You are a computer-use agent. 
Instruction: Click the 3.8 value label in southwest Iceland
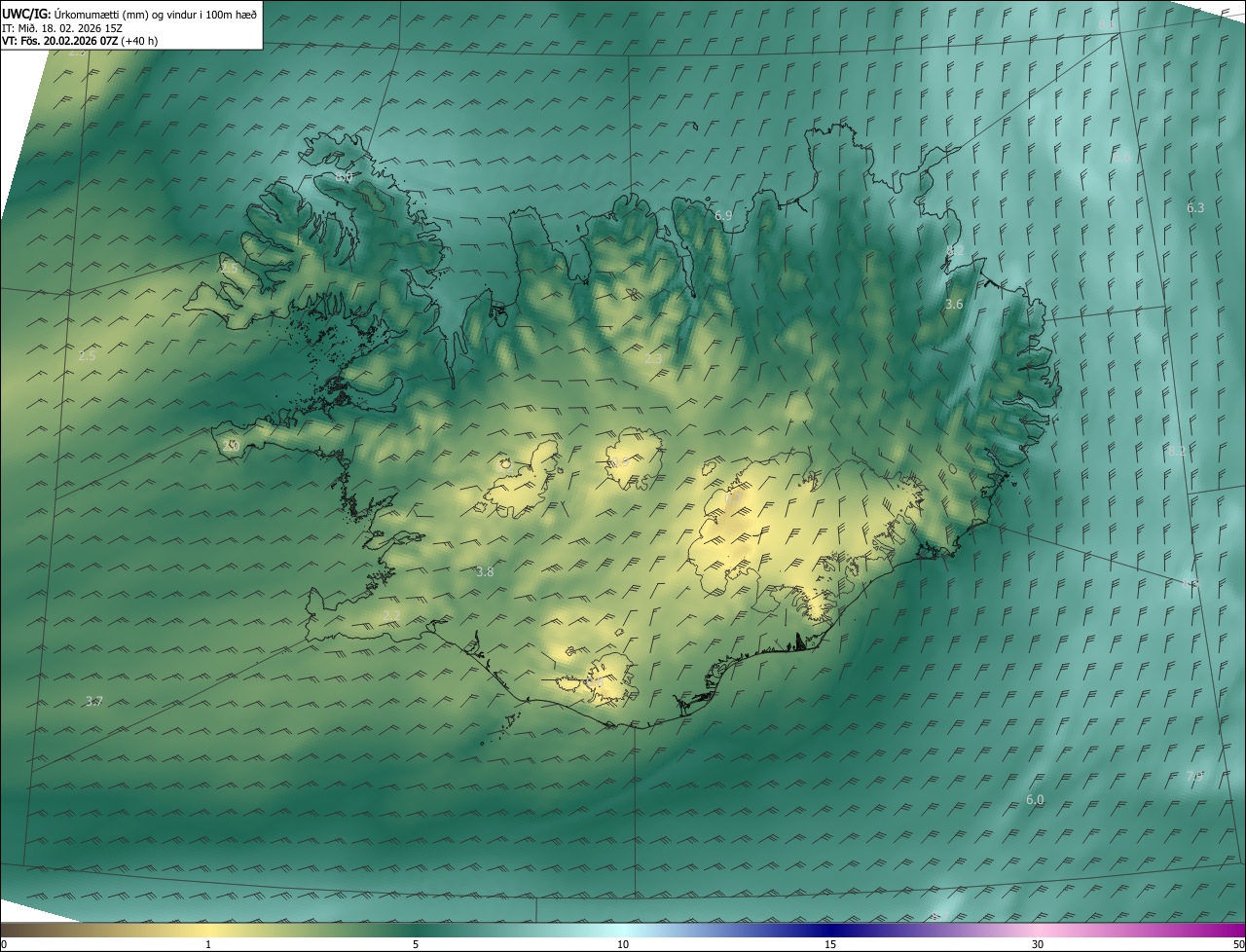[x=485, y=571]
